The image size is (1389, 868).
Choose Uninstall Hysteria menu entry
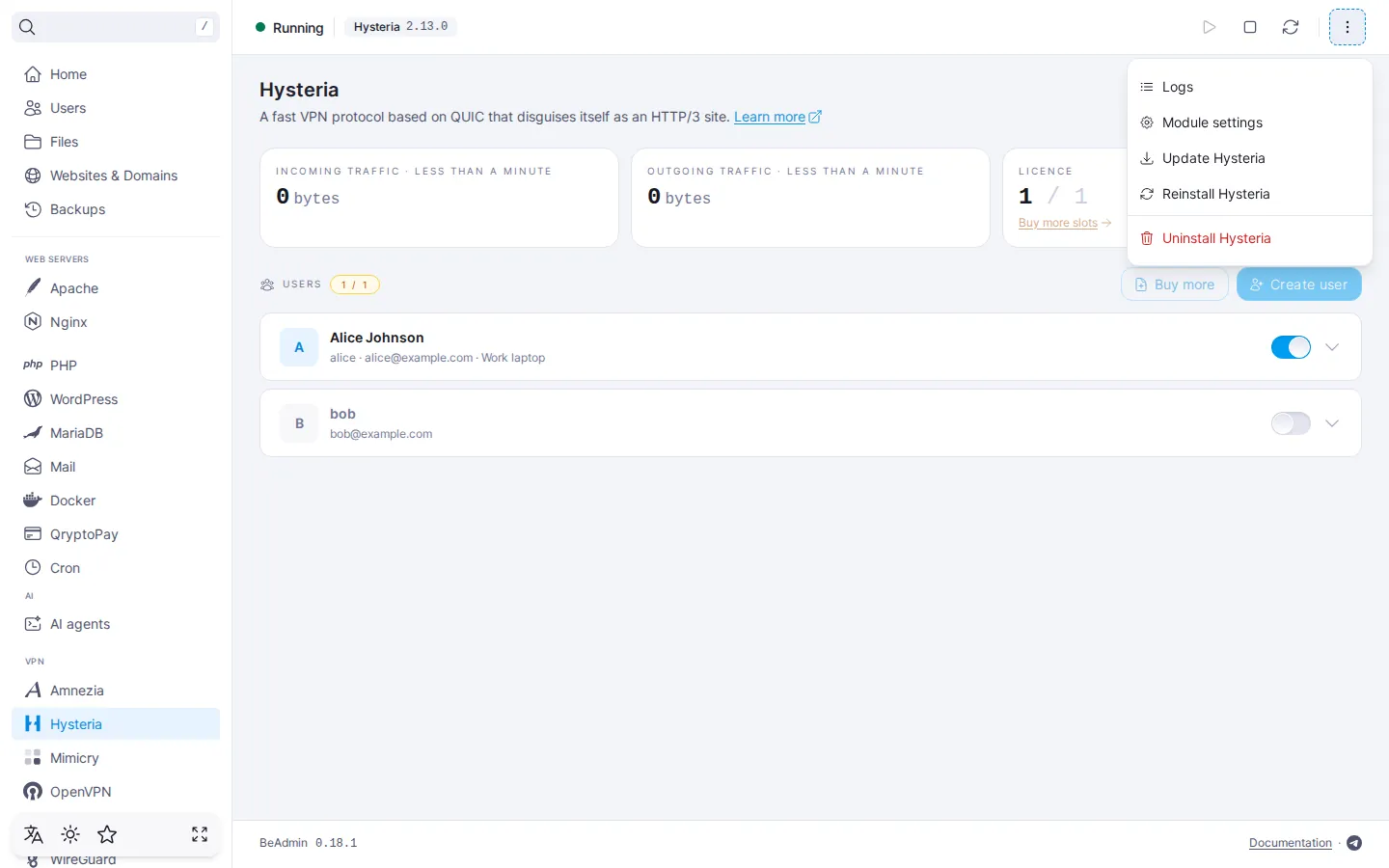[1250, 238]
